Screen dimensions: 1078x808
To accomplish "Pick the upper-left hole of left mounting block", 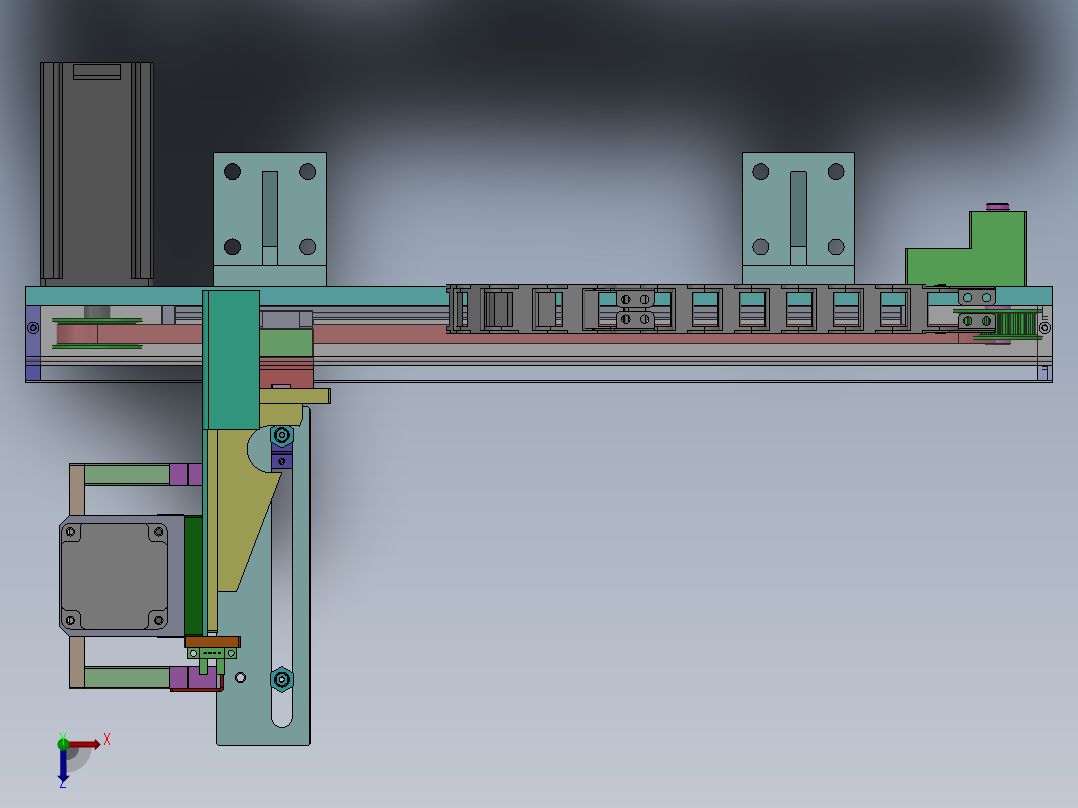I will tap(232, 171).
